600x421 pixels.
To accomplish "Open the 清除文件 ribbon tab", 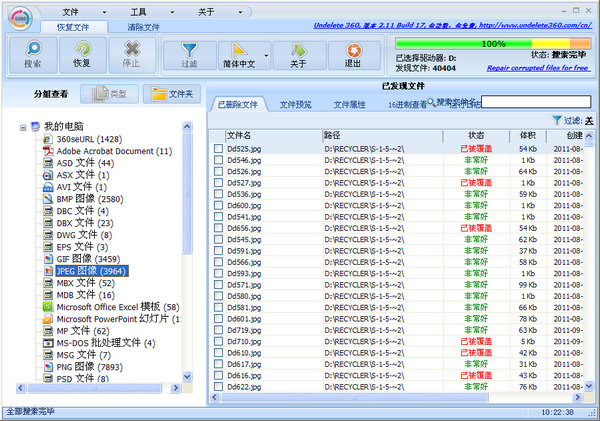I will pyautogui.click(x=143, y=27).
